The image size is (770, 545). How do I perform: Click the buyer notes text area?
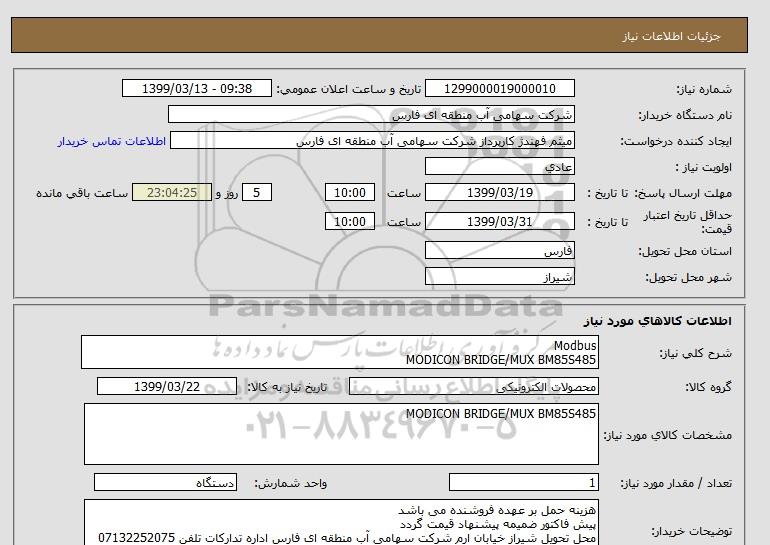[341, 522]
